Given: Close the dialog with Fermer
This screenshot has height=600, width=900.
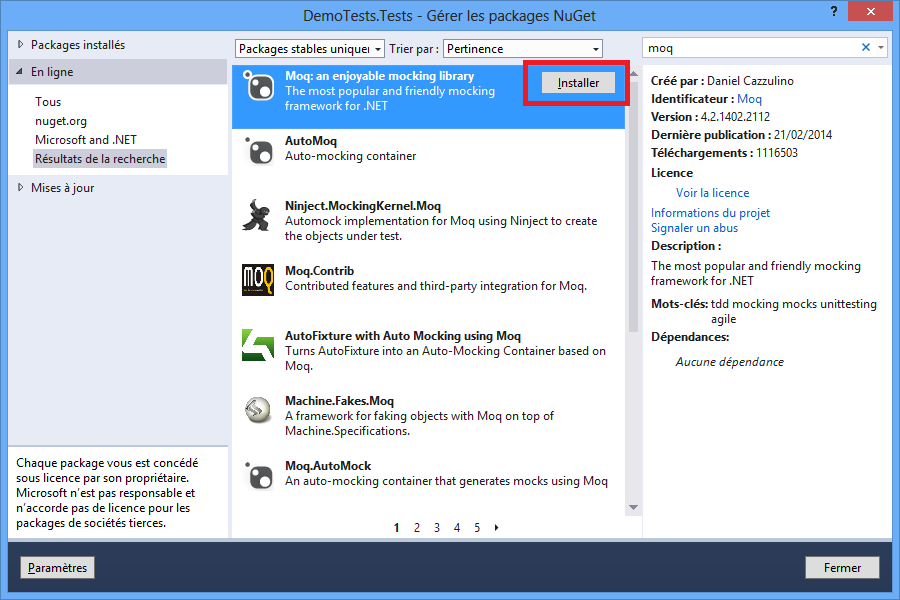Looking at the screenshot, I should point(842,567).
